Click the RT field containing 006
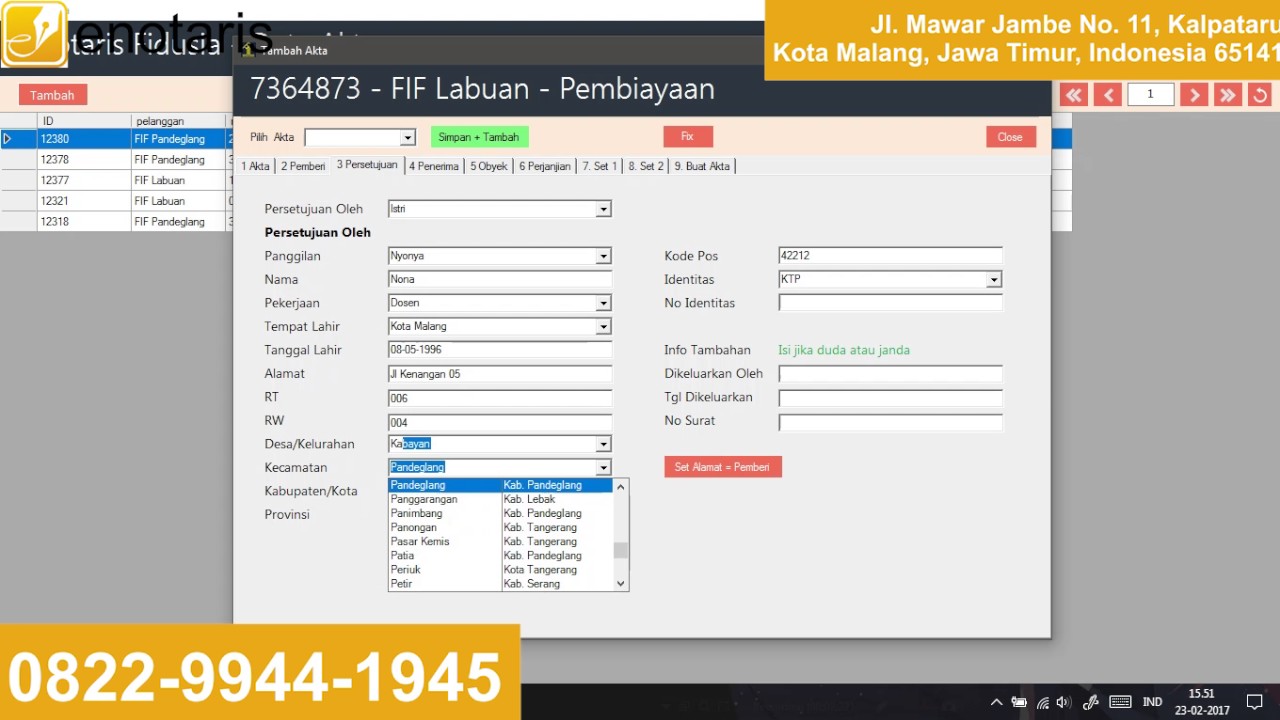Viewport: 1280px width, 720px height. (499, 397)
